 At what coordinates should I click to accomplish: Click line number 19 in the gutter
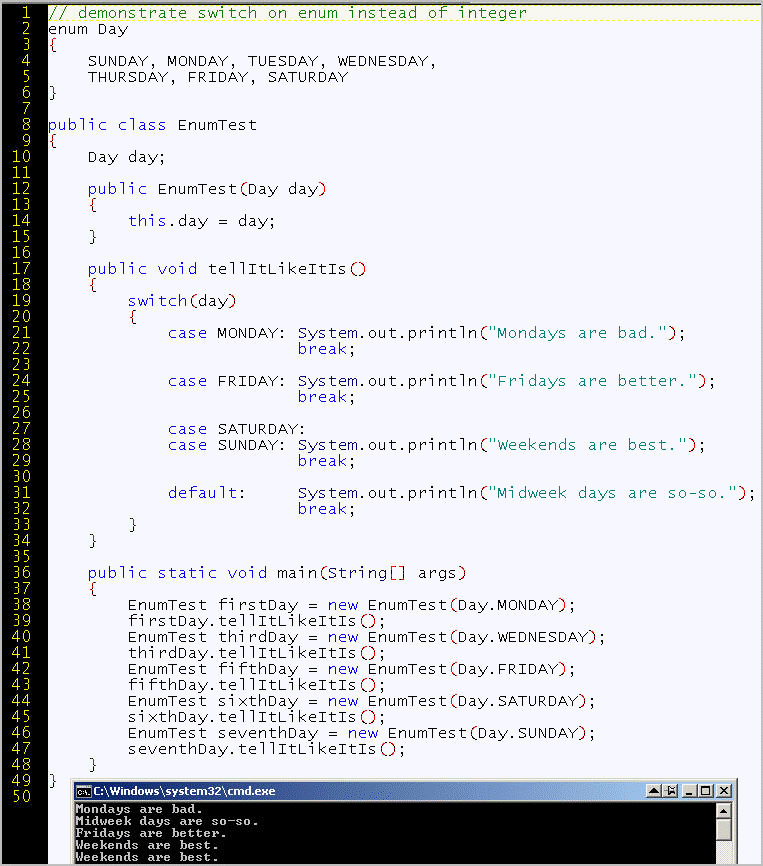(x=22, y=301)
